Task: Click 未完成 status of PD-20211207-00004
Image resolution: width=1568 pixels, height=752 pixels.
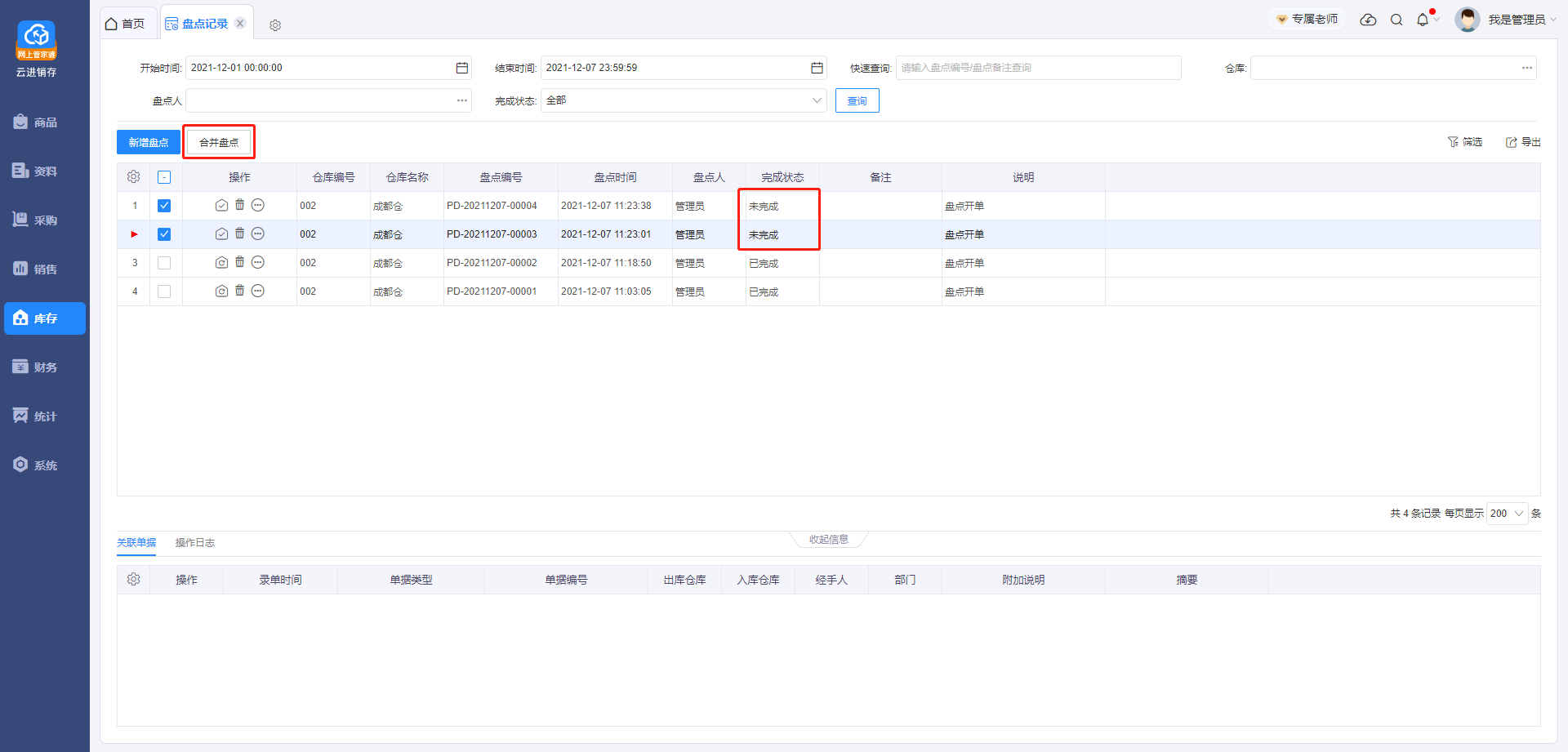Action: click(764, 207)
